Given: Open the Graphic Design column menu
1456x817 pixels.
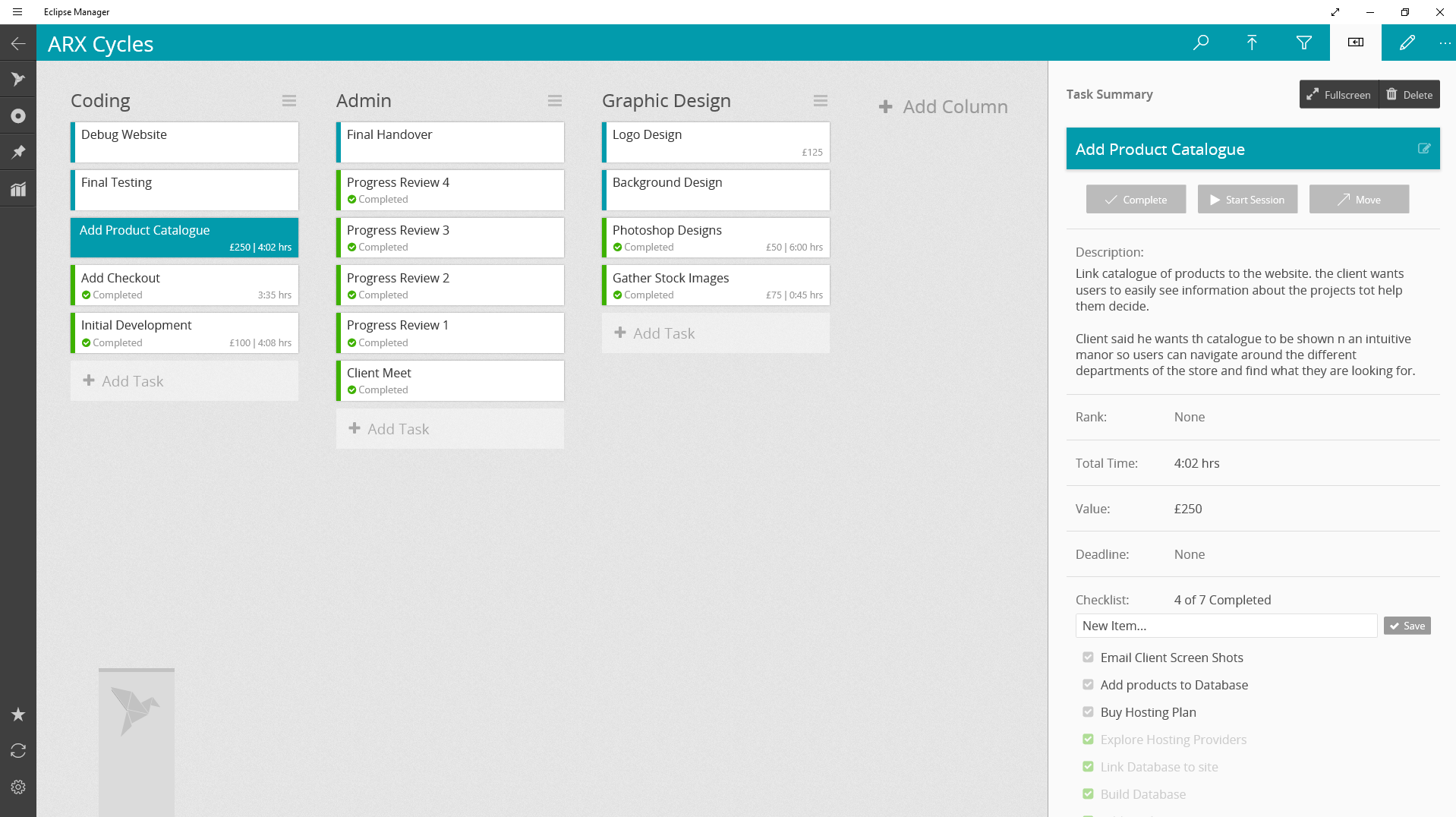Looking at the screenshot, I should [x=821, y=101].
